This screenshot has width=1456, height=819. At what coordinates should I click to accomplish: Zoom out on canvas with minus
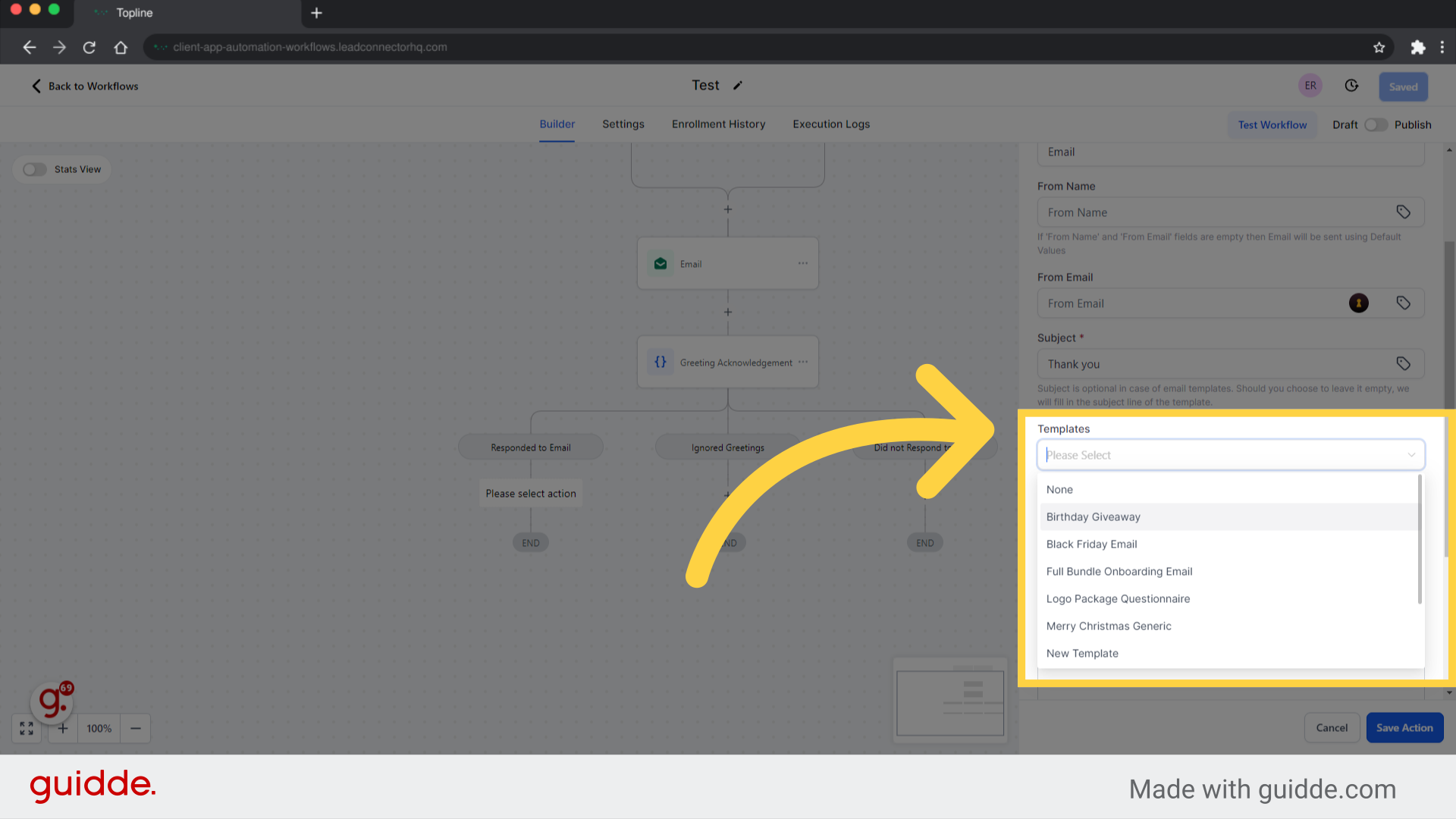click(136, 728)
